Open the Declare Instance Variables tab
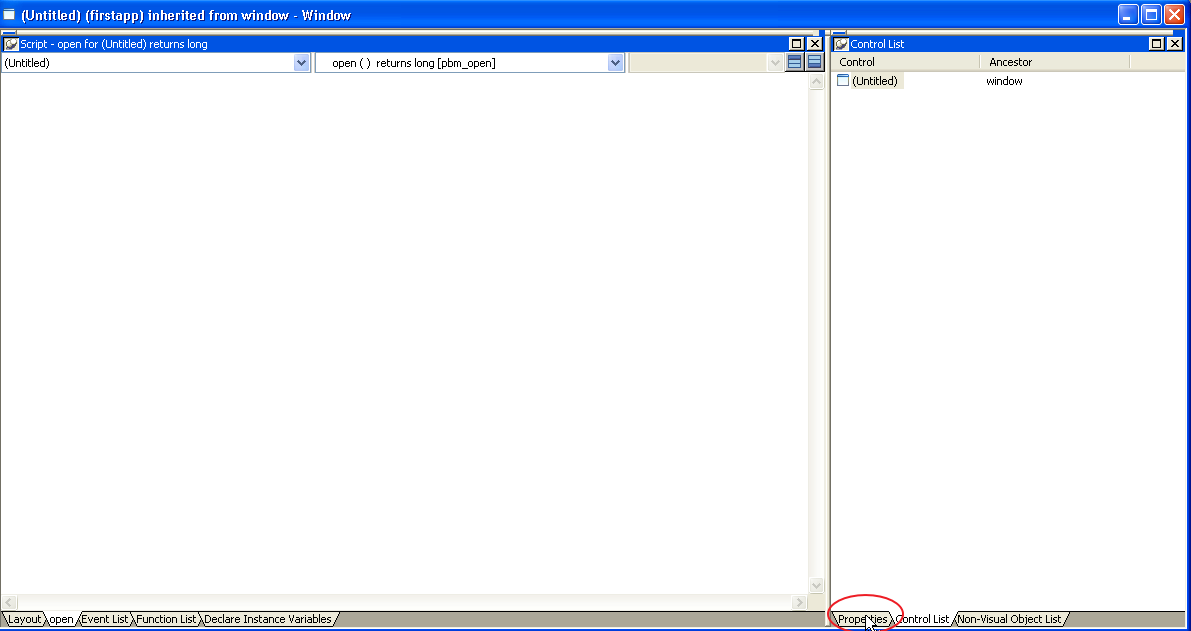Viewport: 1191px width, 631px height. pyautogui.click(x=268, y=619)
